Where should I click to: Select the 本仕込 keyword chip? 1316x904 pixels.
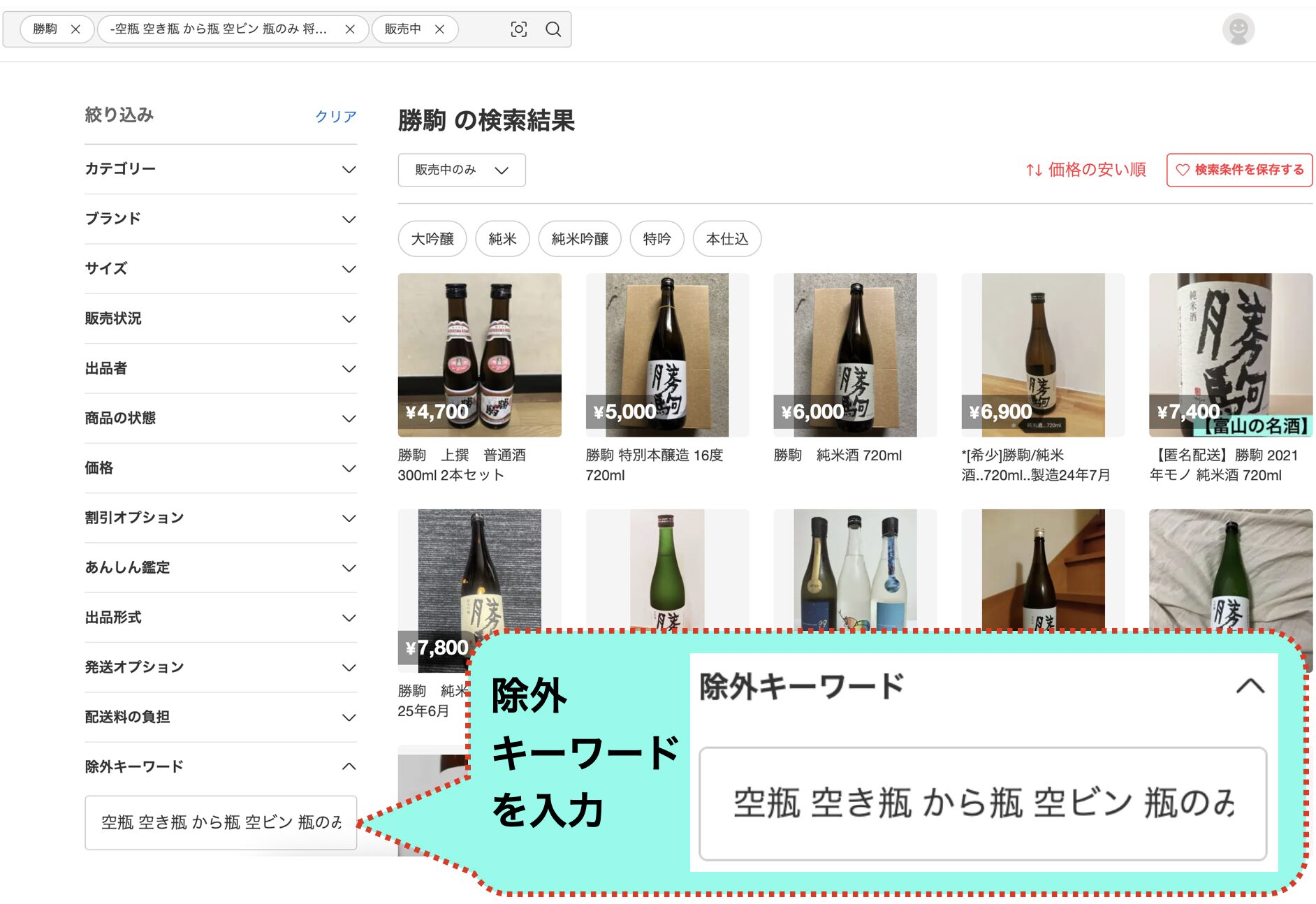coord(727,239)
